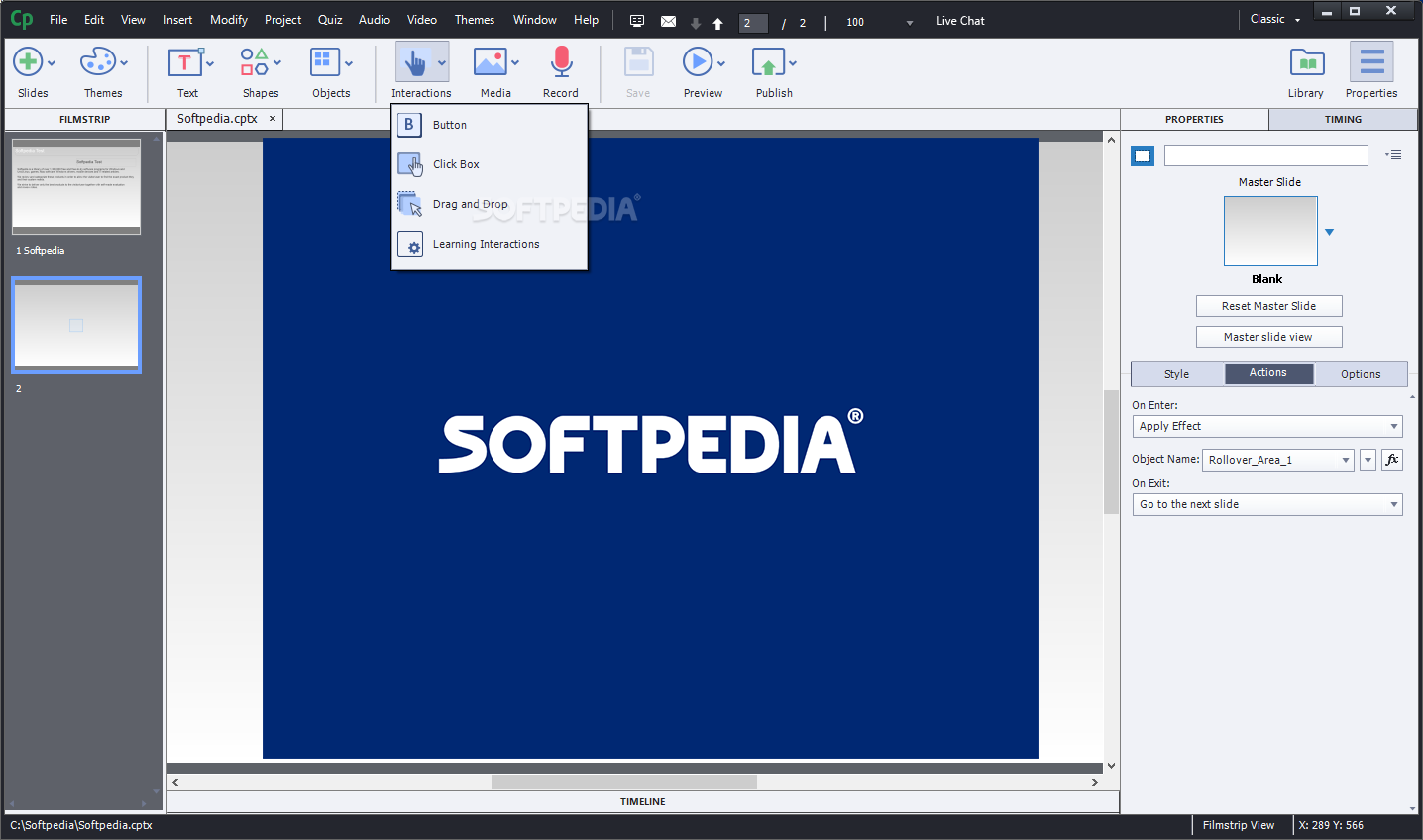Expand the Master Slide picker arrow

[x=1330, y=232]
